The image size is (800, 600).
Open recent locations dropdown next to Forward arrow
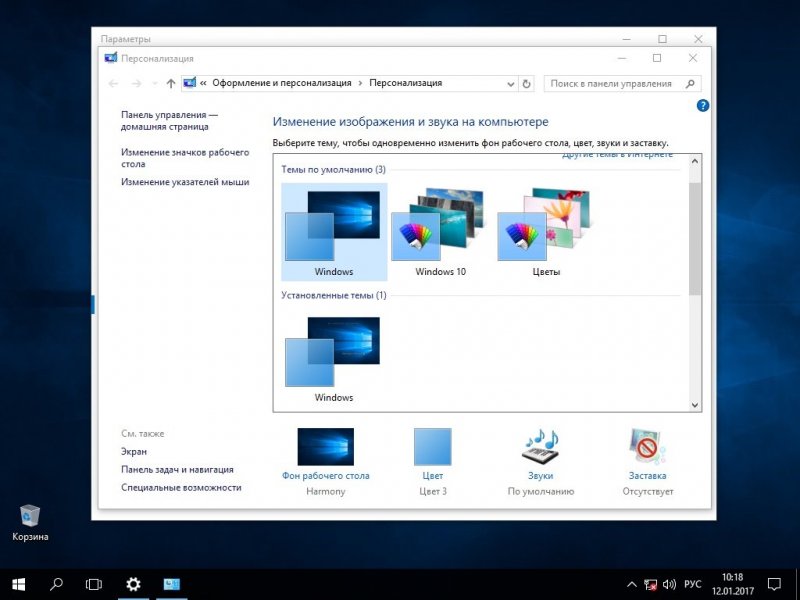click(155, 84)
